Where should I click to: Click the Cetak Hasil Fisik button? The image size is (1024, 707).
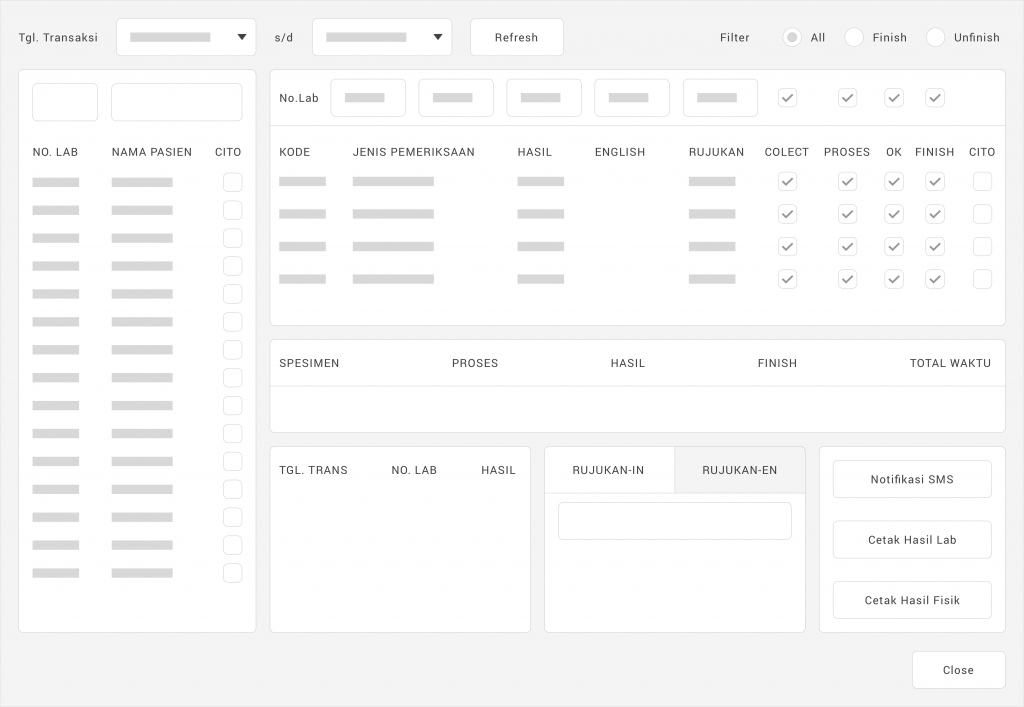pyautogui.click(x=911, y=599)
